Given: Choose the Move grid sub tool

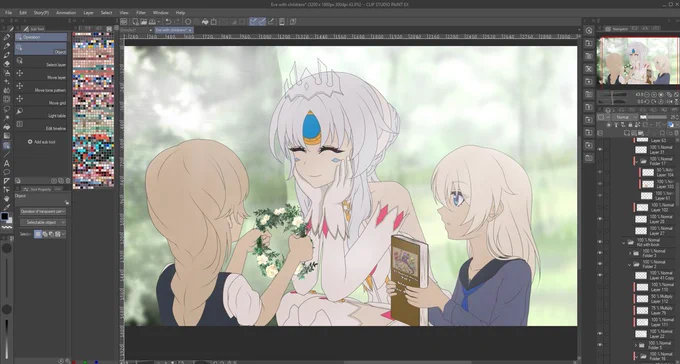Looking at the screenshot, I should coord(41,100).
